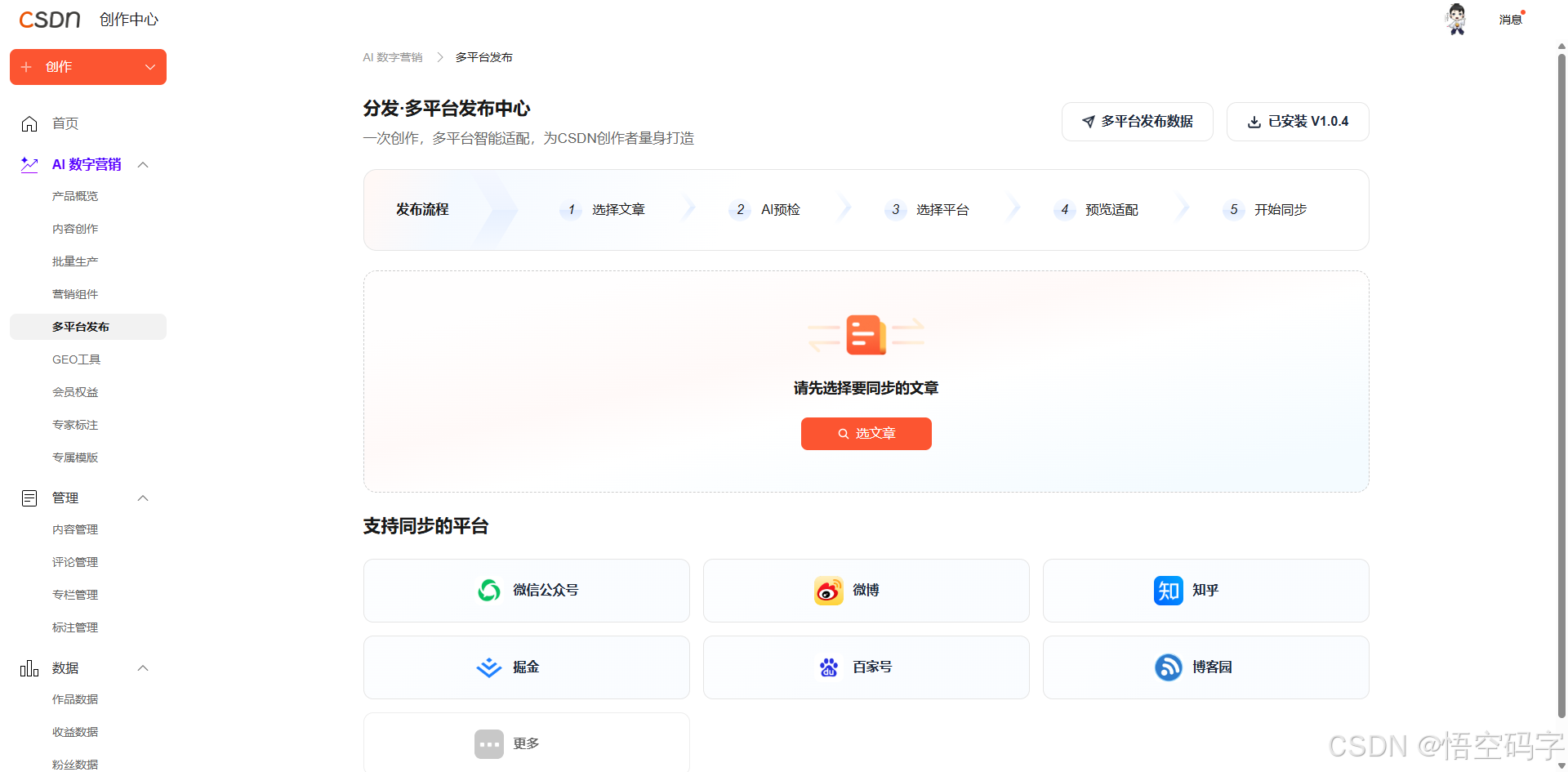The height and width of the screenshot is (772, 1568).
Task: Click the 多平台发布 breadcrumb text
Action: (x=484, y=57)
